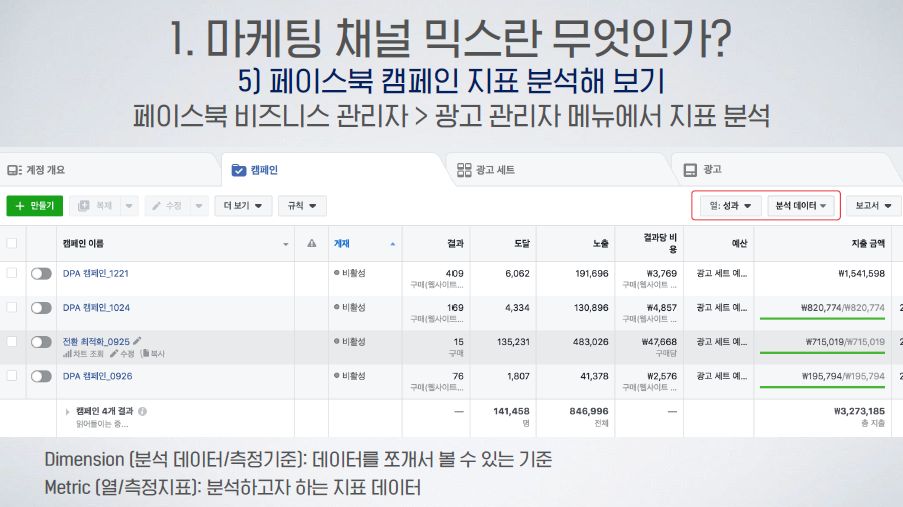903x507 pixels.
Task: Click the 비활성 status of DPA 캠페인_1221
Action: pyautogui.click(x=350, y=273)
